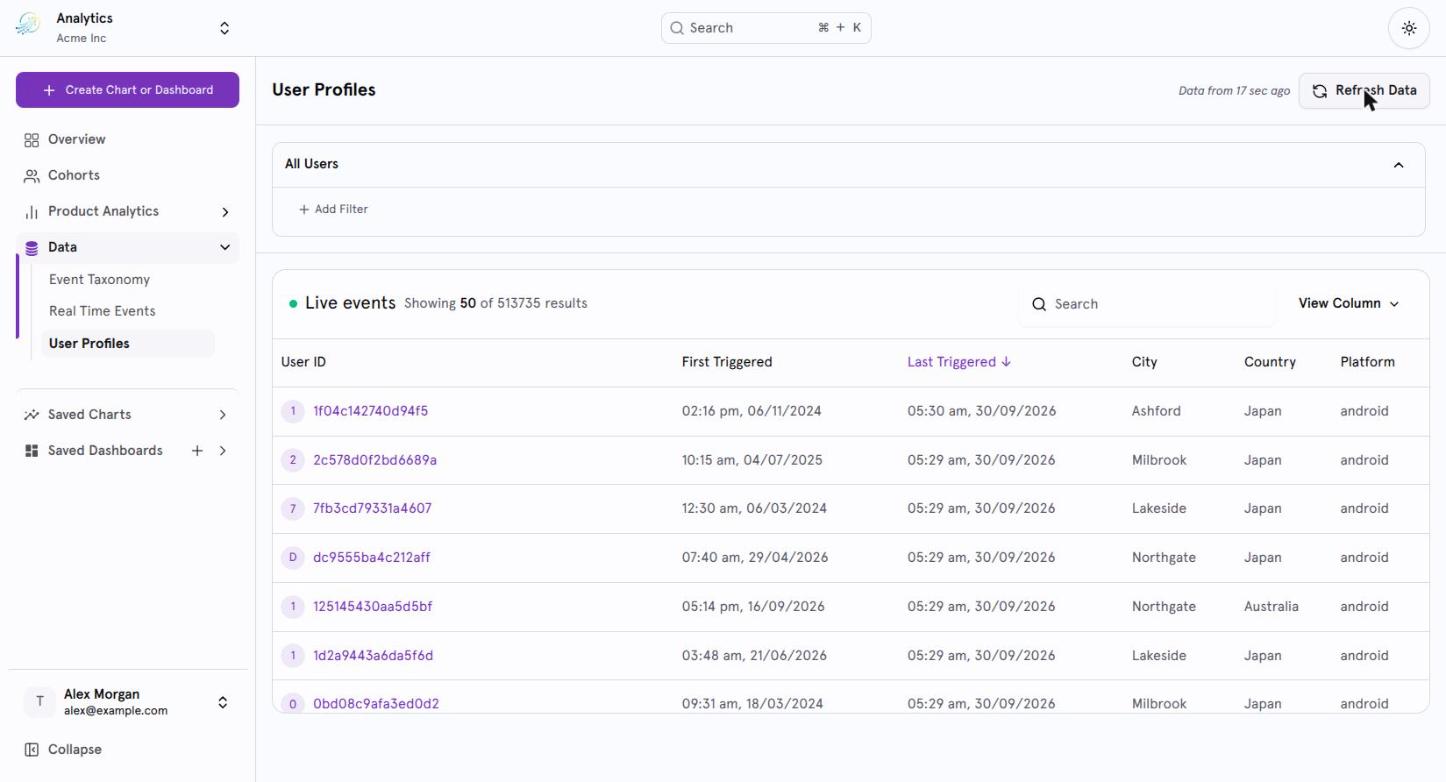Viewport: 1446px width, 782px height.
Task: Click the Data database icon
Action: tap(31, 248)
